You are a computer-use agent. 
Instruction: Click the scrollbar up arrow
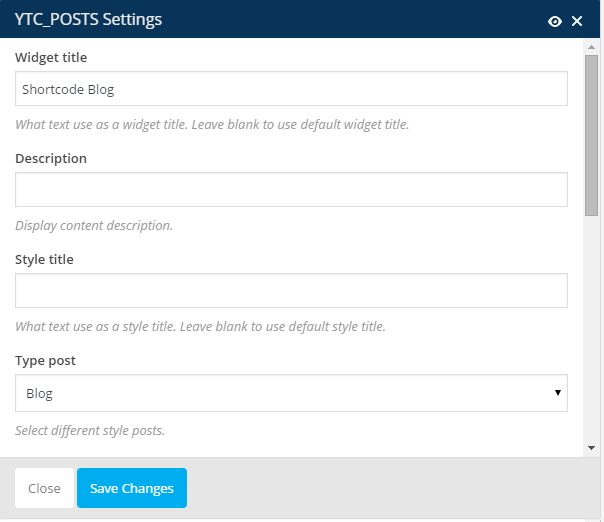coord(591,47)
